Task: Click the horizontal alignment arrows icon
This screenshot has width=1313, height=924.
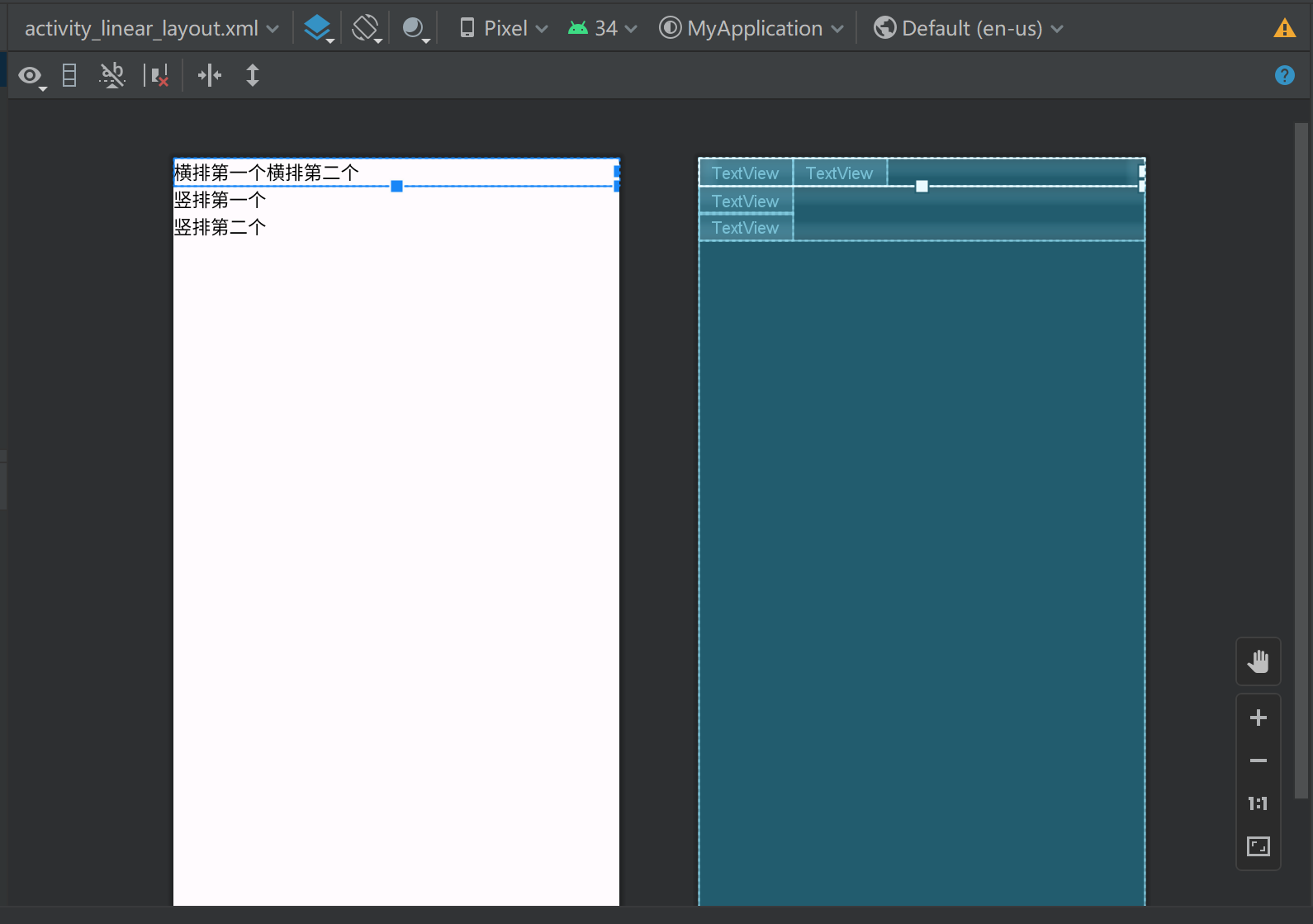Action: click(210, 76)
